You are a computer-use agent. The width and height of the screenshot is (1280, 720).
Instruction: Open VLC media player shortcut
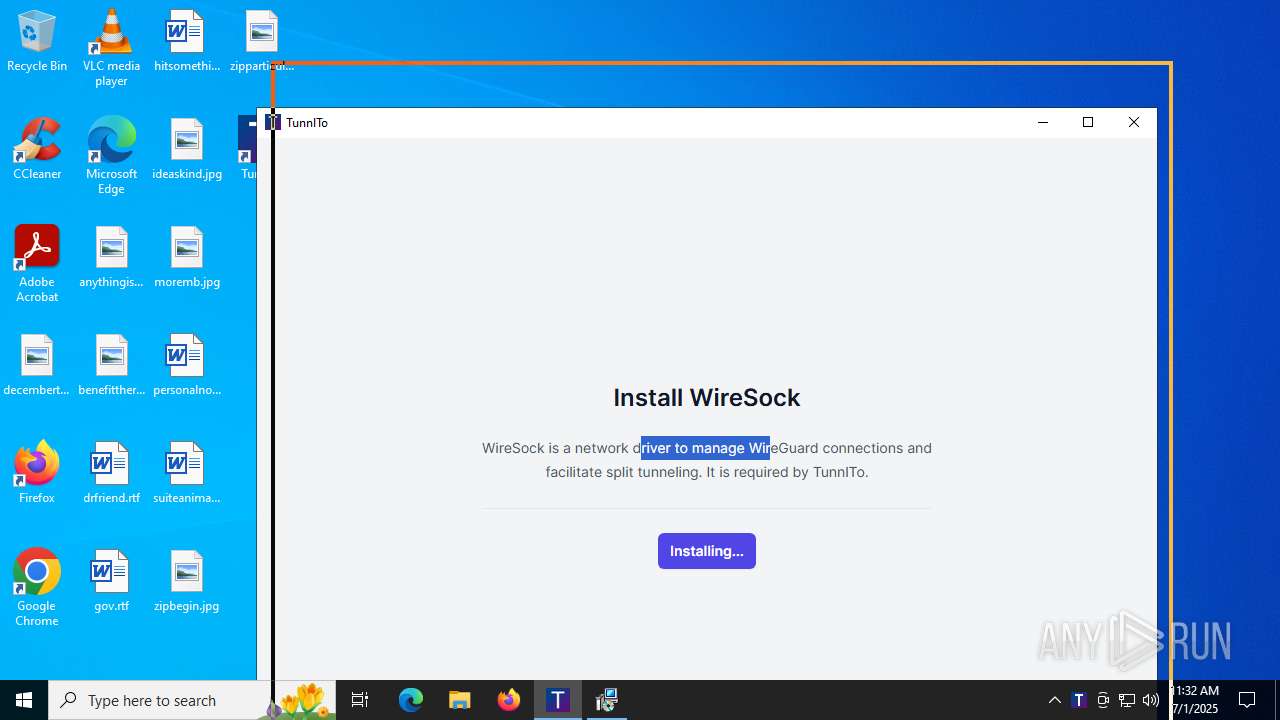tap(111, 48)
